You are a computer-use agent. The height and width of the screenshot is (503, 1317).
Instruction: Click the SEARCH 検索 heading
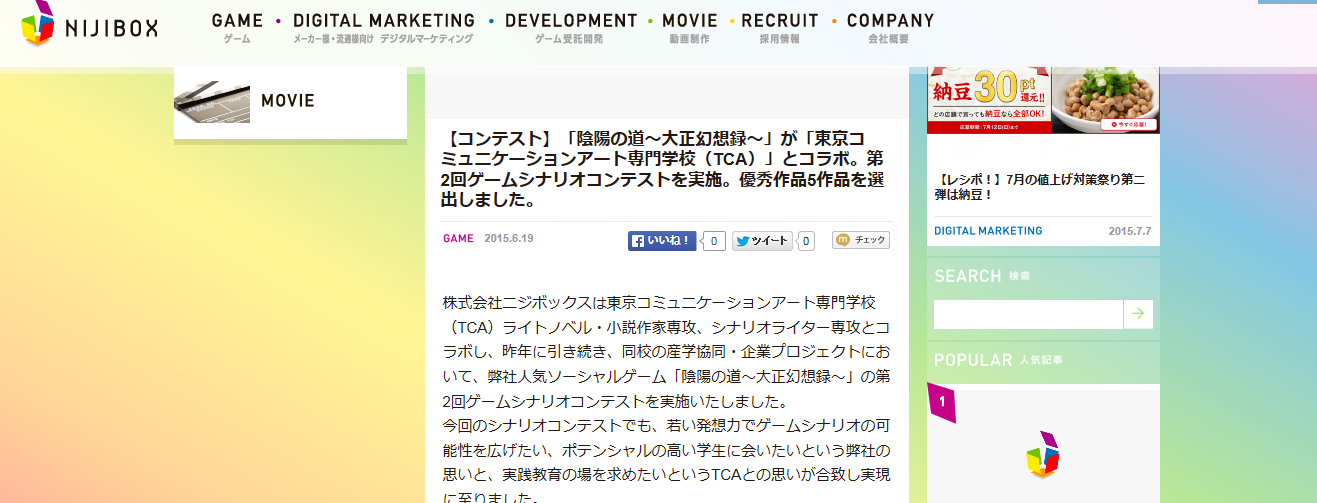point(982,276)
